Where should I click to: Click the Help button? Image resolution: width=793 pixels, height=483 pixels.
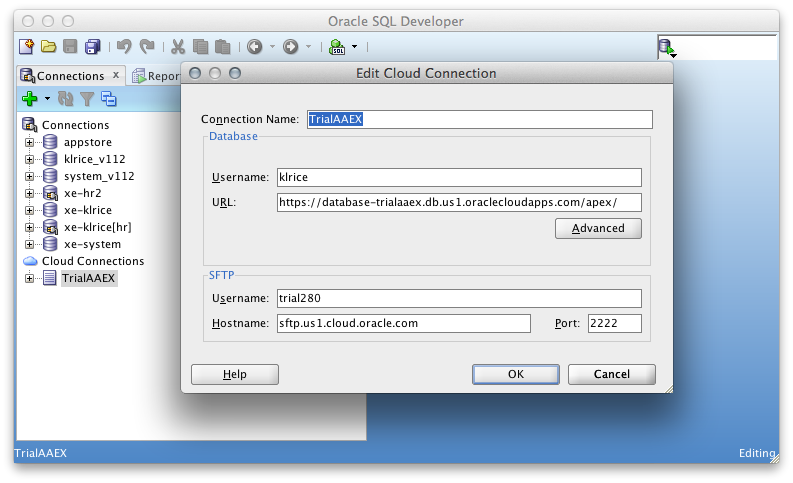(x=235, y=374)
